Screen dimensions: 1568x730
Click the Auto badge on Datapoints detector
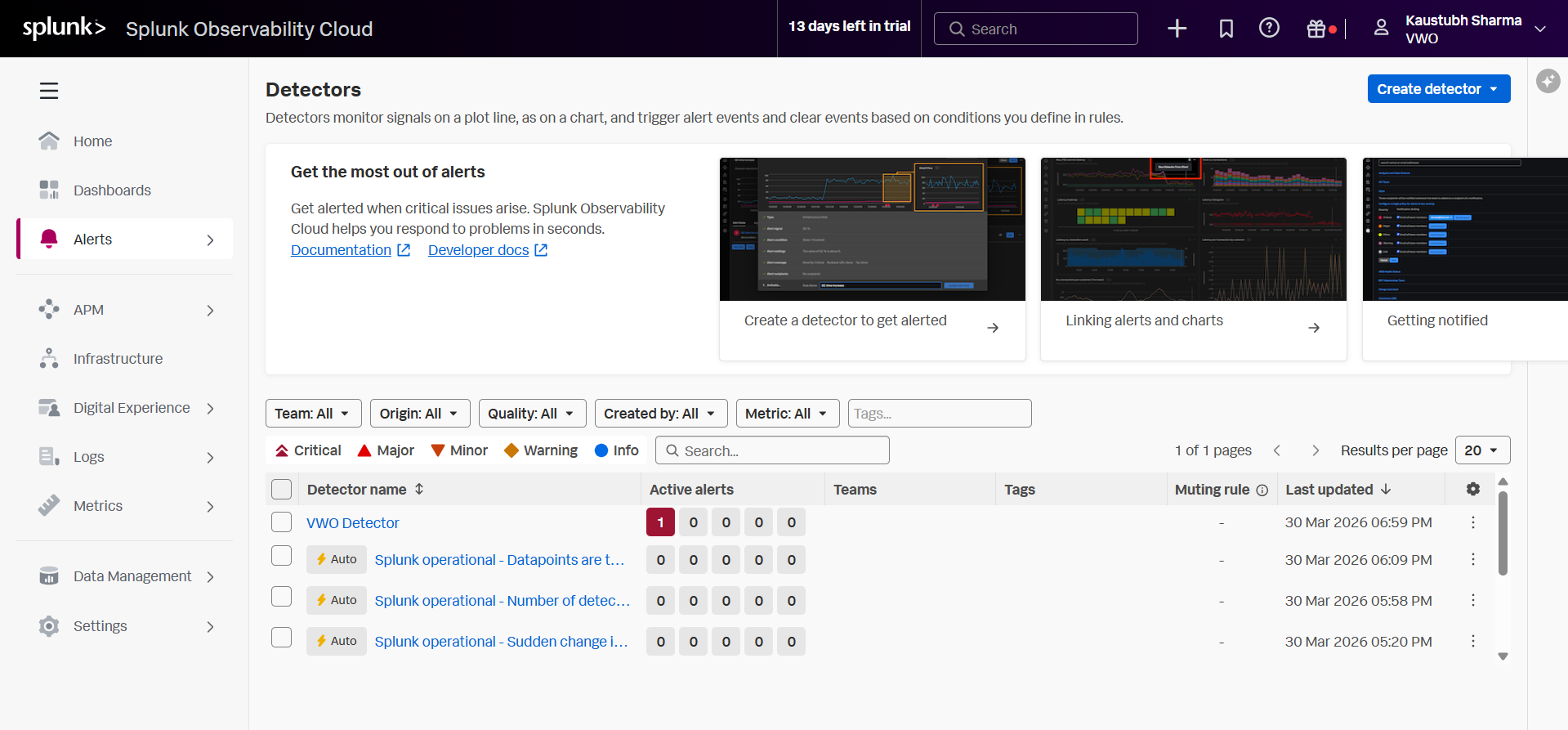point(337,559)
